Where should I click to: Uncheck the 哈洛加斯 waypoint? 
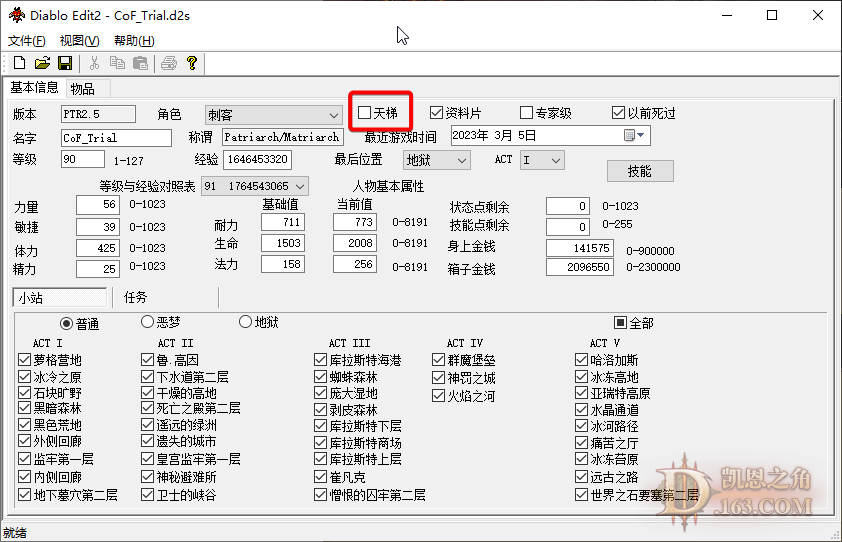[581, 359]
